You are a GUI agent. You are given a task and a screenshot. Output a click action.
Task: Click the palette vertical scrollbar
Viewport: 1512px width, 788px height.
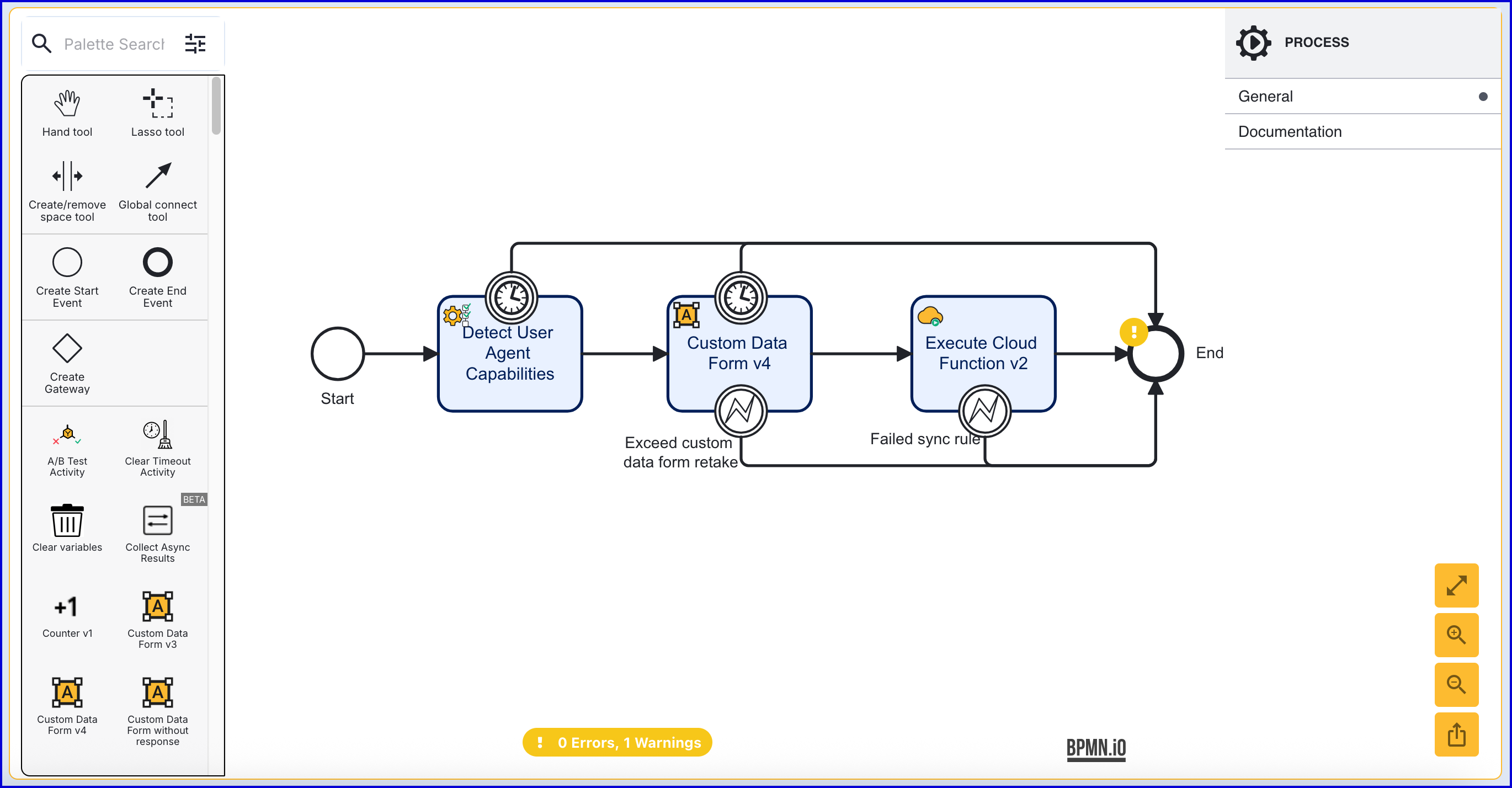point(216,105)
